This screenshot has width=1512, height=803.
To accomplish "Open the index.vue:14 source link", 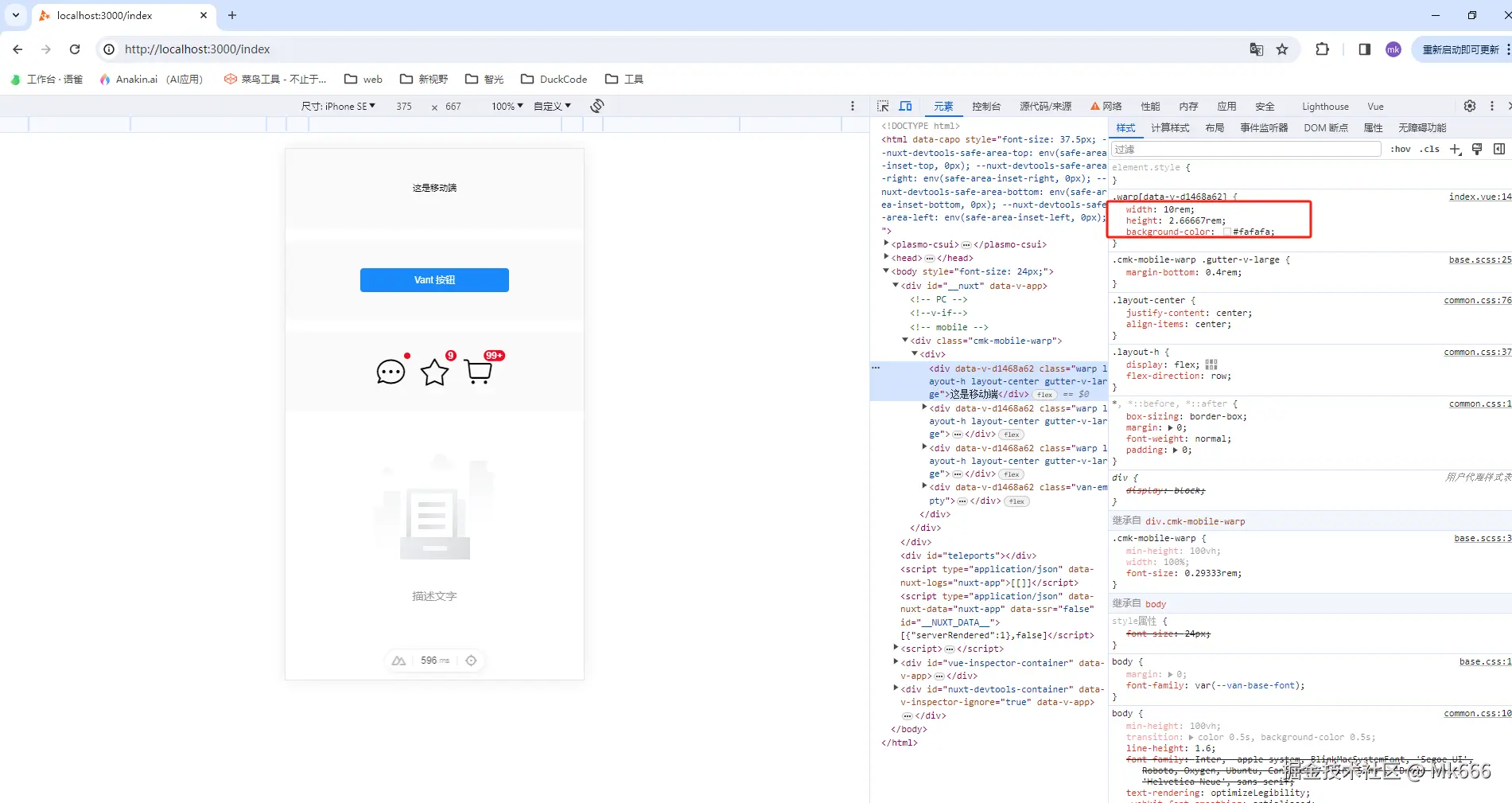I will pyautogui.click(x=1480, y=197).
